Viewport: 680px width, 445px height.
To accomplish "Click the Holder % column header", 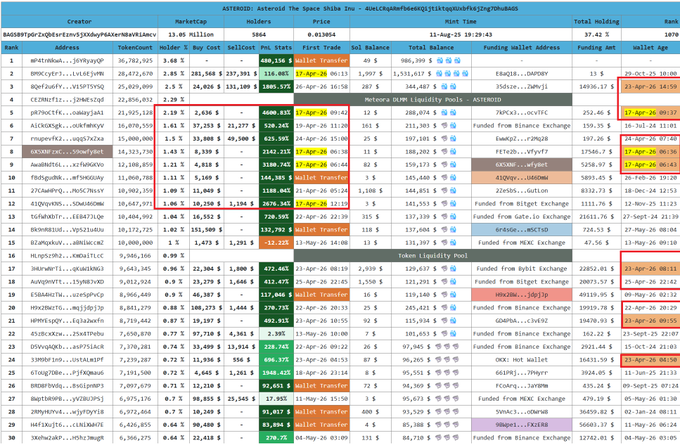I will tap(173, 48).
